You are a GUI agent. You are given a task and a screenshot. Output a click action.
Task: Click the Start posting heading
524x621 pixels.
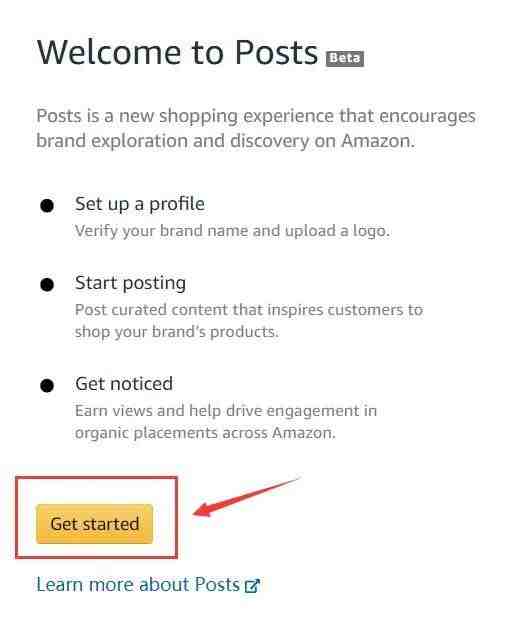pyautogui.click(x=130, y=284)
